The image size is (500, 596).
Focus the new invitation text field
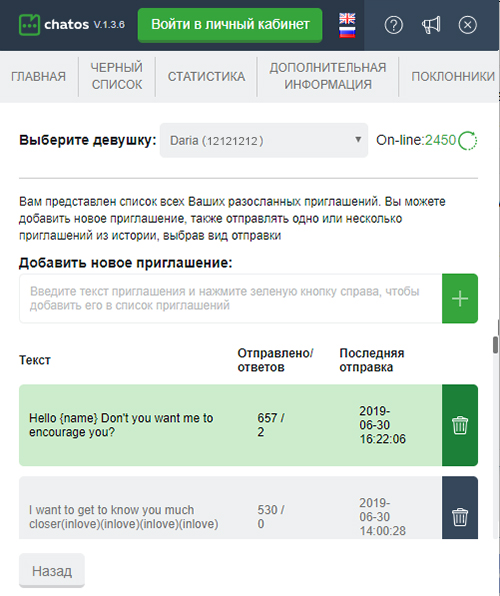click(x=230, y=298)
